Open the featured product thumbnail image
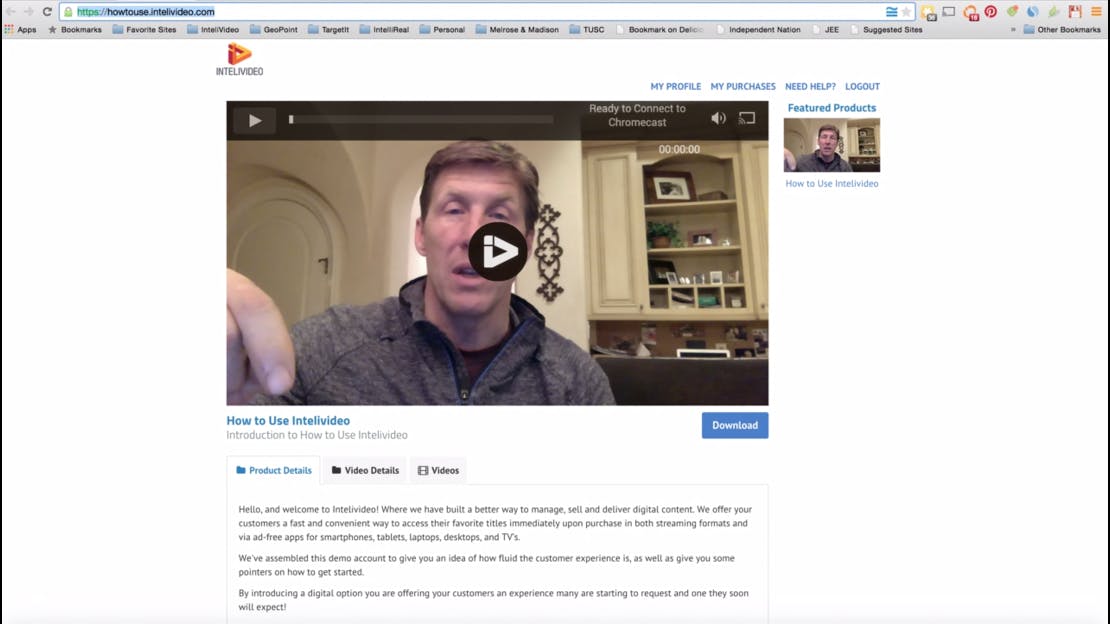1110x624 pixels. tap(832, 145)
